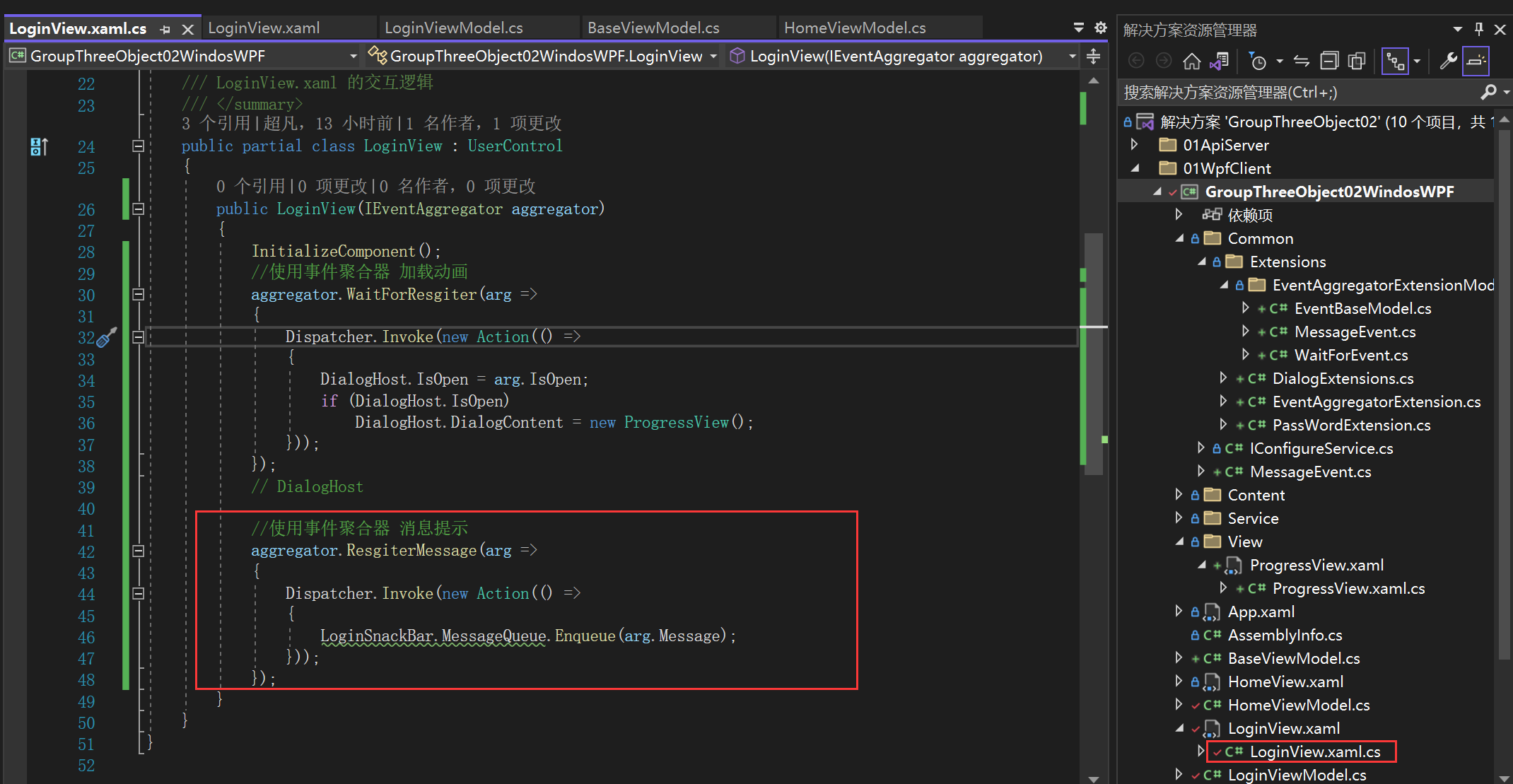The width and height of the screenshot is (1513, 784).
Task: Collapse All in Solution Explorer toolbar
Action: tap(1329, 62)
